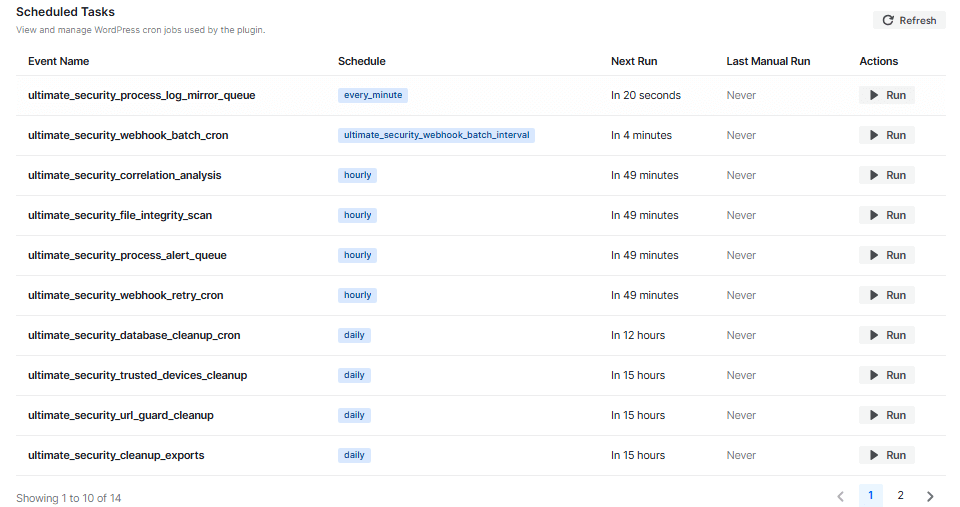
Task: Click the ultimate_security_webhook_batch_interval schedule badge
Action: [436, 135]
